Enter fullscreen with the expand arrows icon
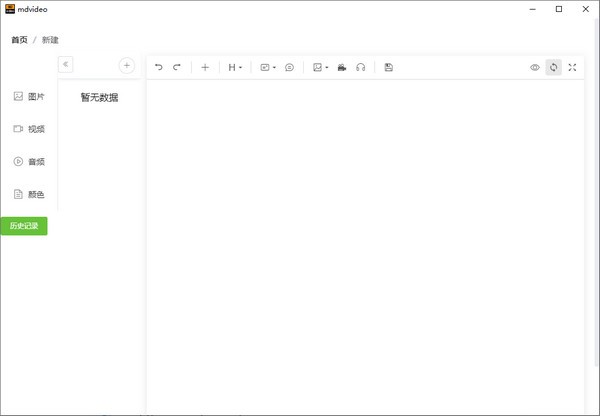 (572, 67)
